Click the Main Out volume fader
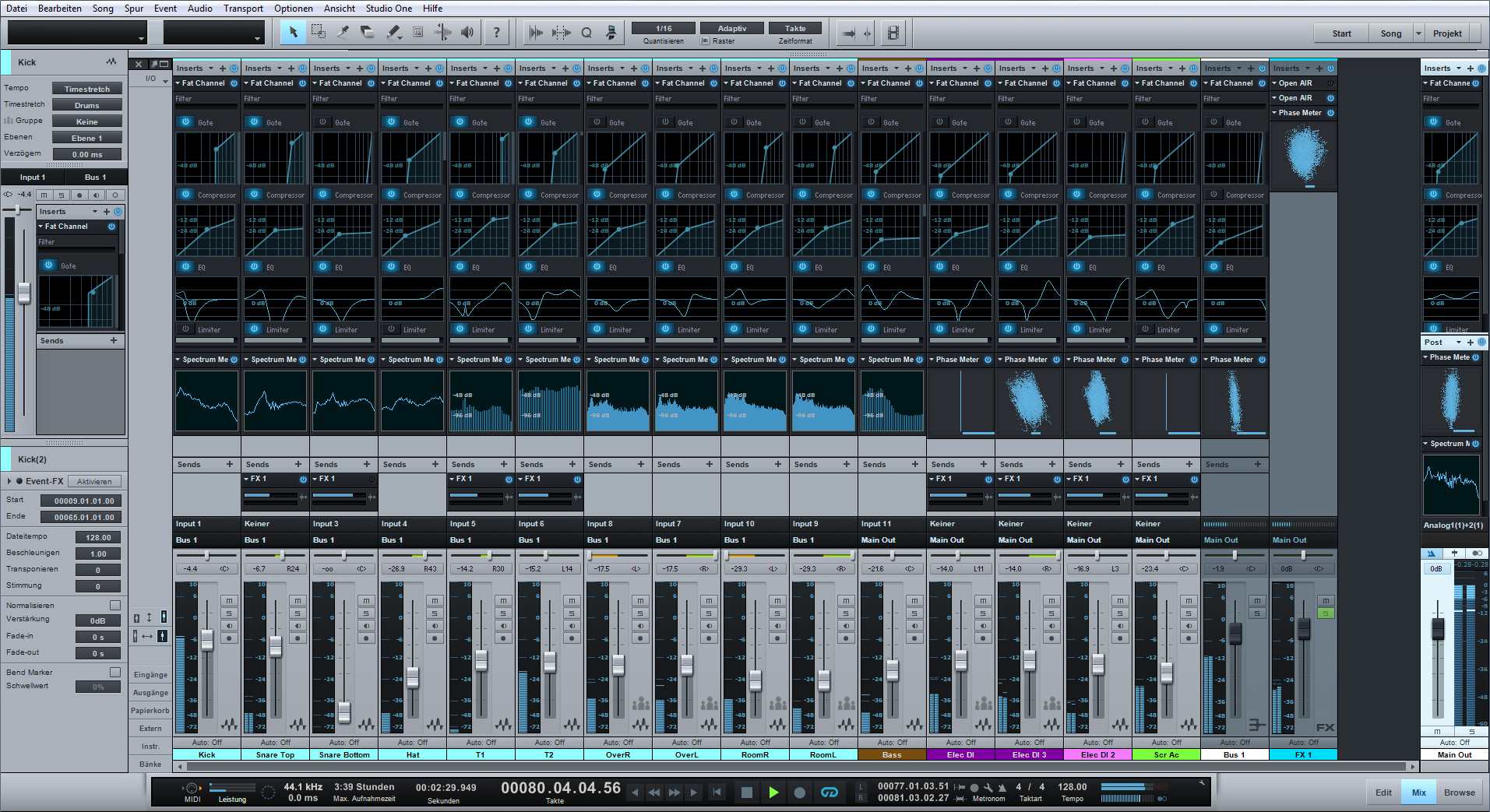The width and height of the screenshot is (1490, 812). (x=1438, y=629)
